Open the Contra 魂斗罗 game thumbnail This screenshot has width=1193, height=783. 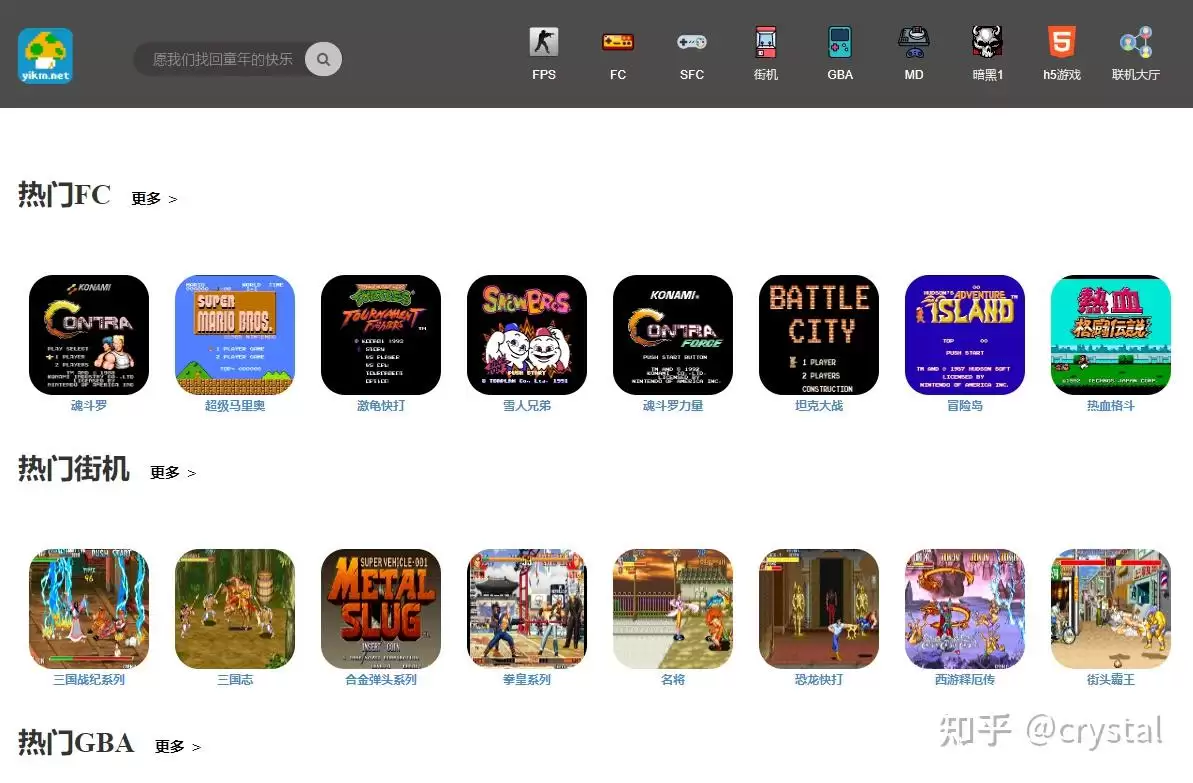(89, 335)
